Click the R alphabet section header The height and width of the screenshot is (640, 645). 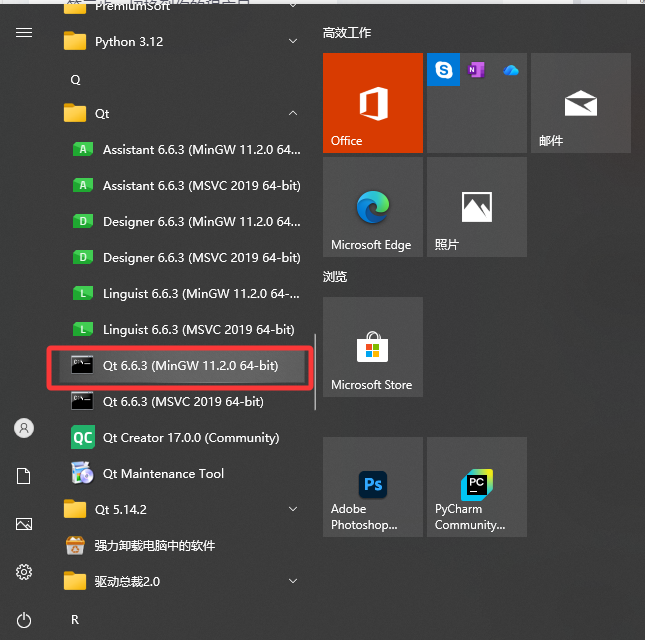(x=75, y=619)
